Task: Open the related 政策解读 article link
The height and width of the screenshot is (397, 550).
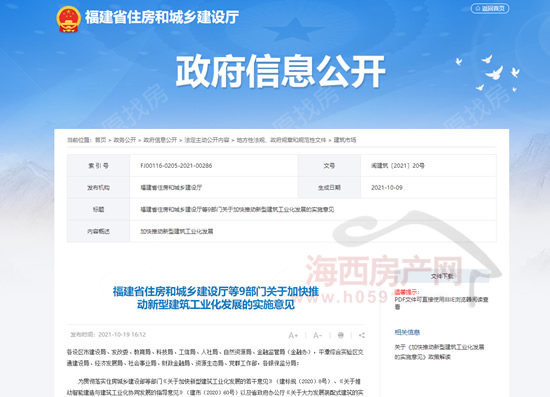Action: 439,352
